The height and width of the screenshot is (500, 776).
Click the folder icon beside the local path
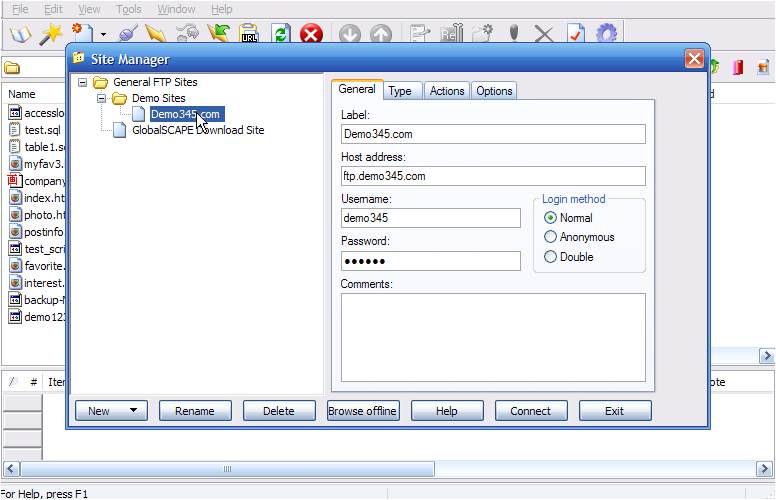click(x=12, y=67)
